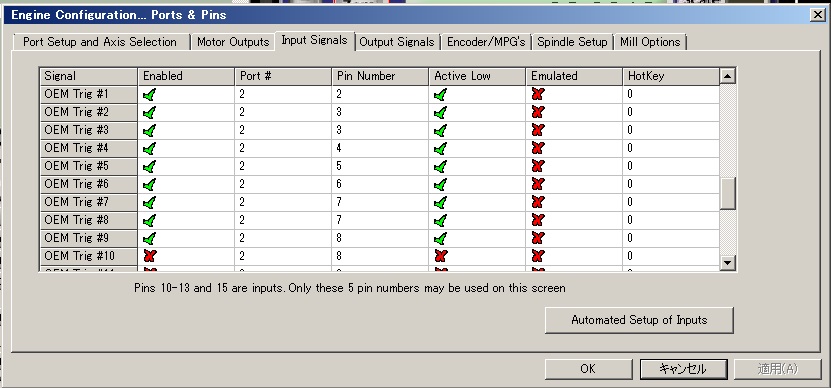Toggle Active Low checkmark for OEM Trig #9
The image size is (831, 388).
click(440, 239)
